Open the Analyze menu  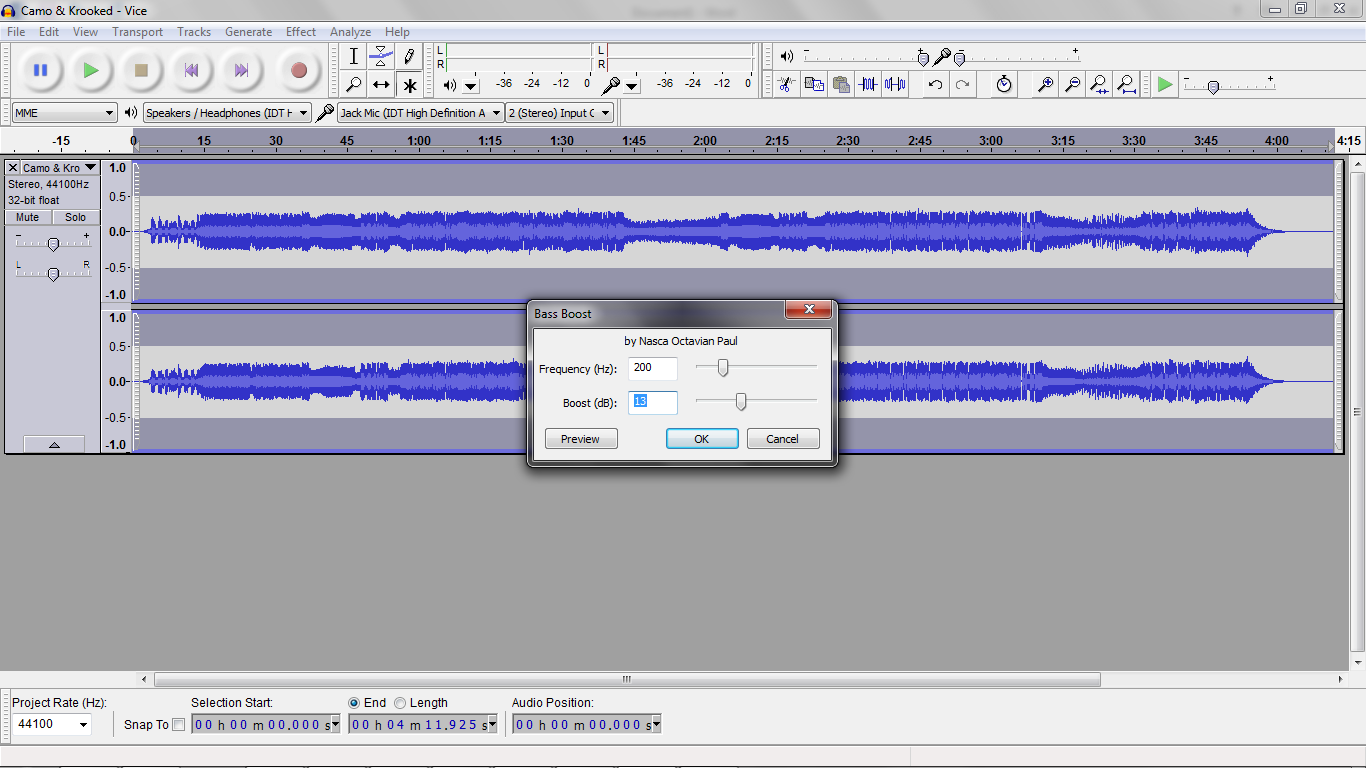(350, 32)
